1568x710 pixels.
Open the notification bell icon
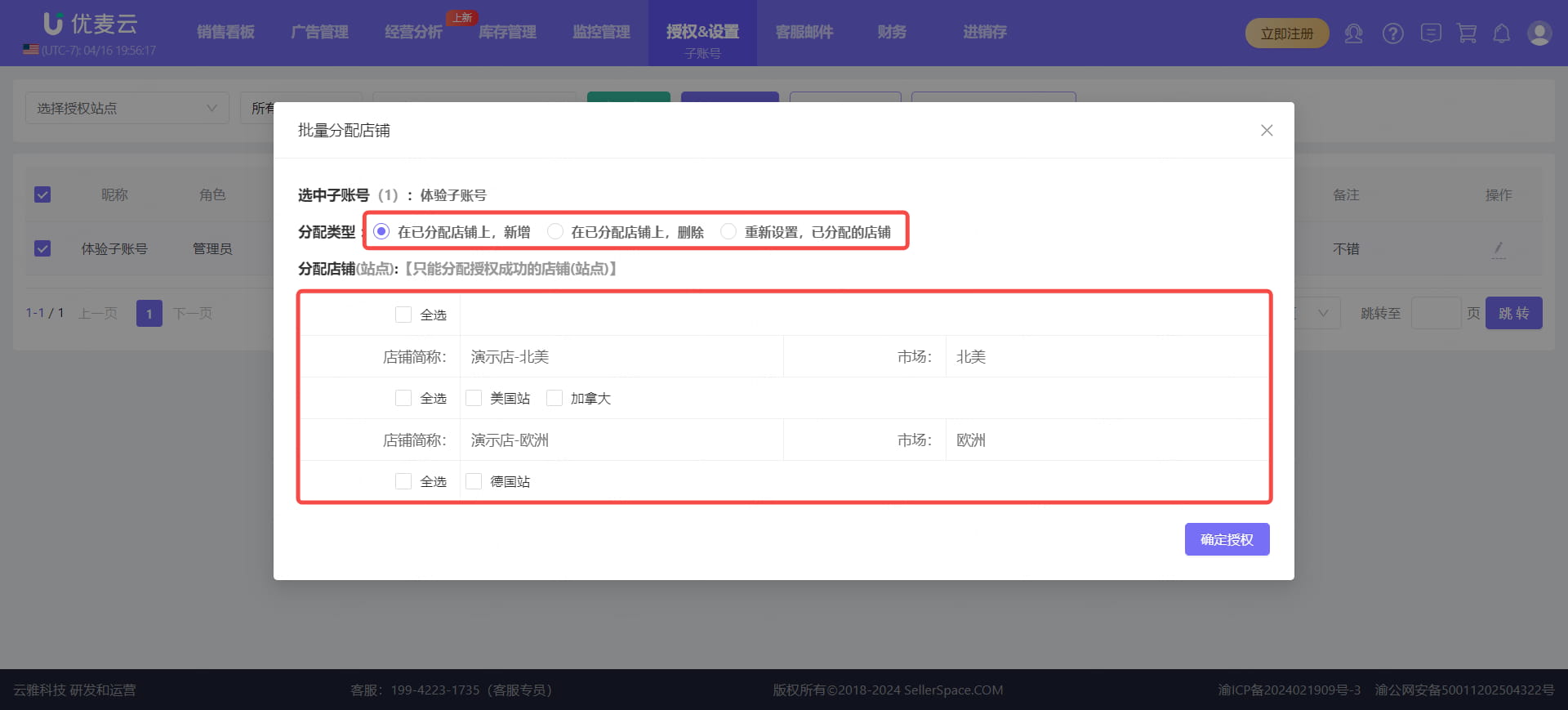point(1501,33)
